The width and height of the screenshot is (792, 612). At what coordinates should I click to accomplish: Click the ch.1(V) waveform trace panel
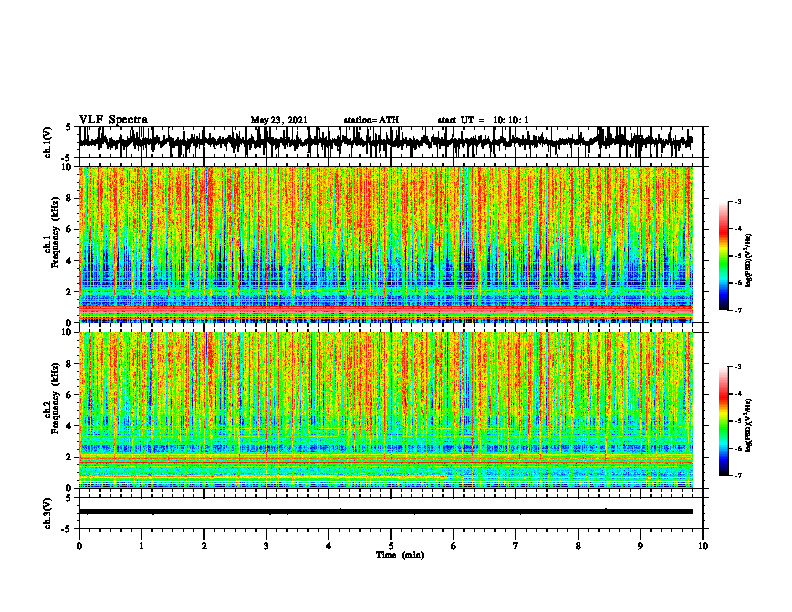click(391, 142)
